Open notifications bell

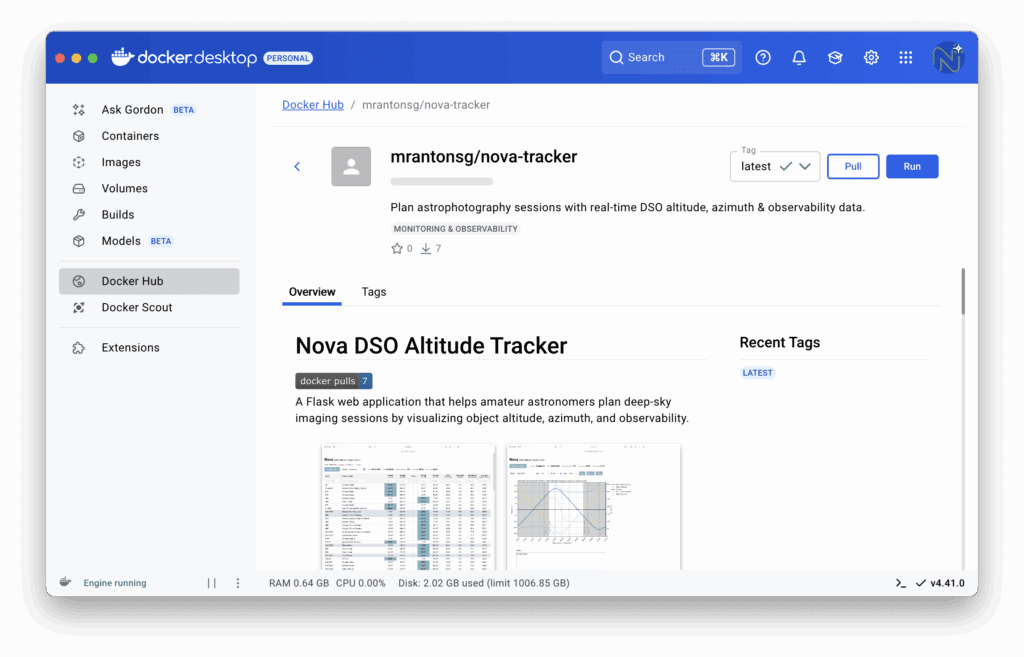click(799, 57)
